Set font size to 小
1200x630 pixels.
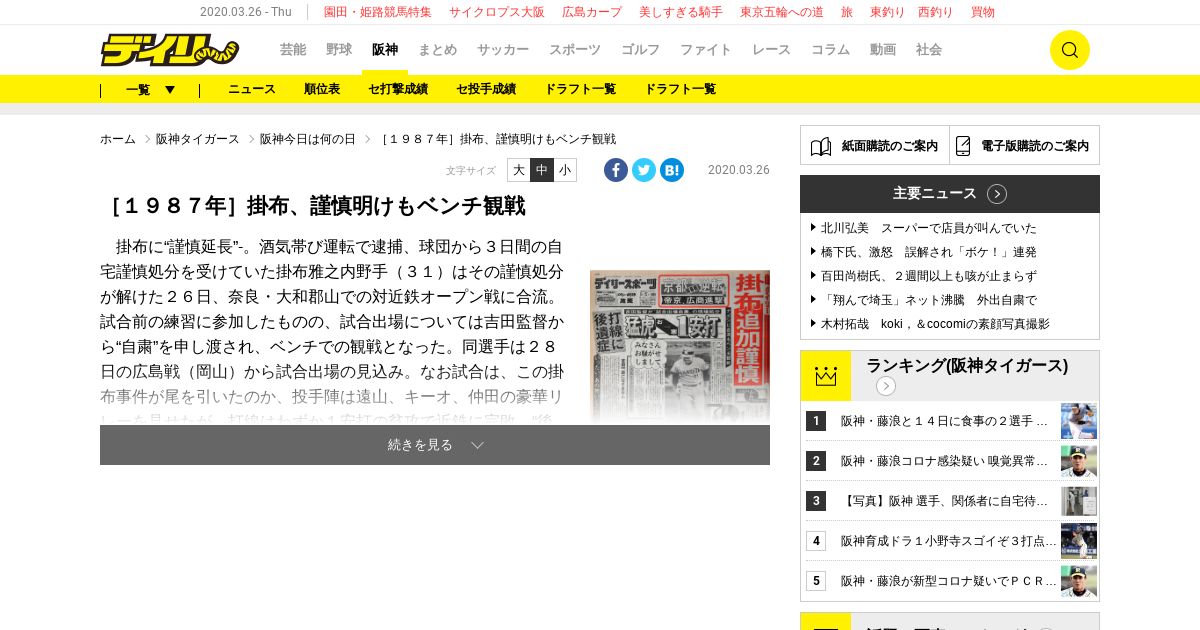[x=565, y=170]
